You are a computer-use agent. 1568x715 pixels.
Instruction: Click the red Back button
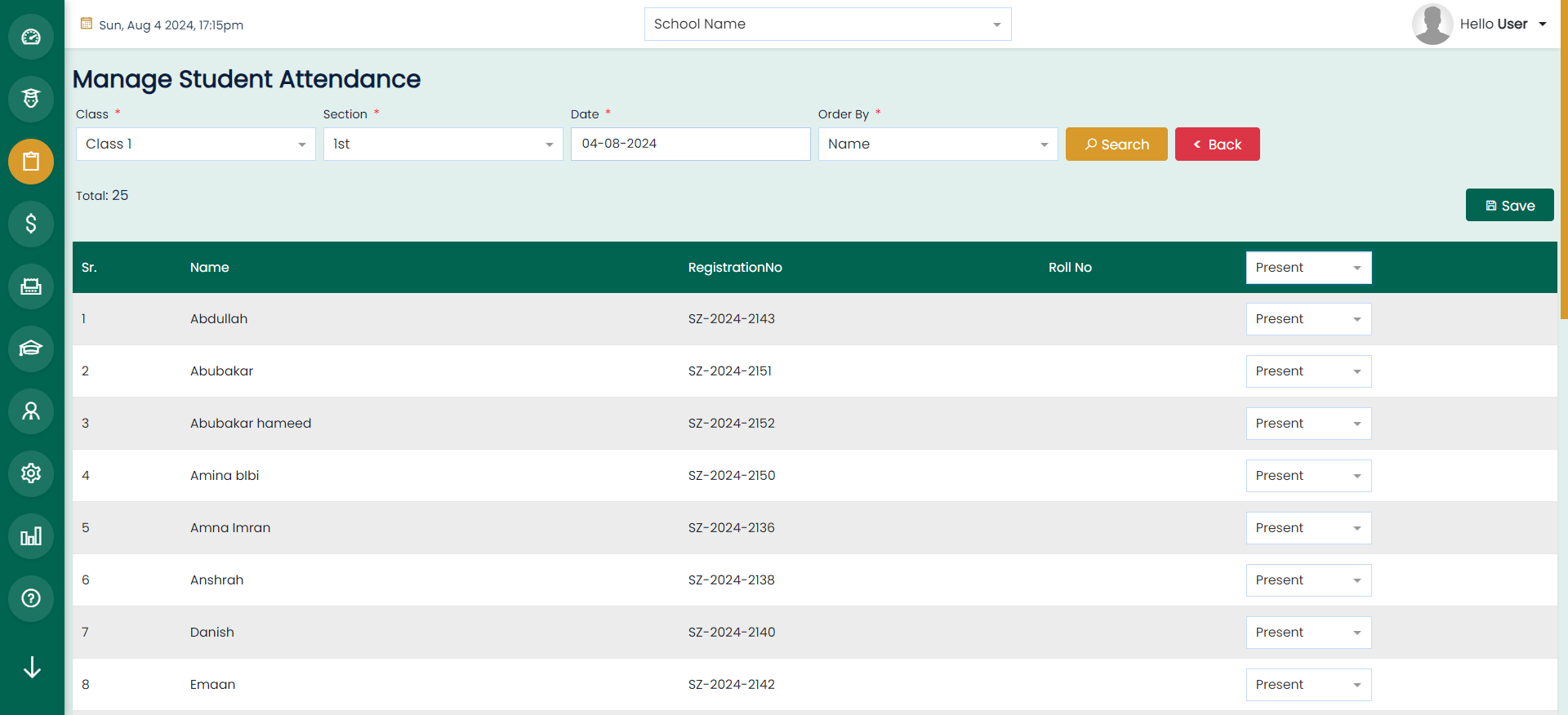(1217, 144)
